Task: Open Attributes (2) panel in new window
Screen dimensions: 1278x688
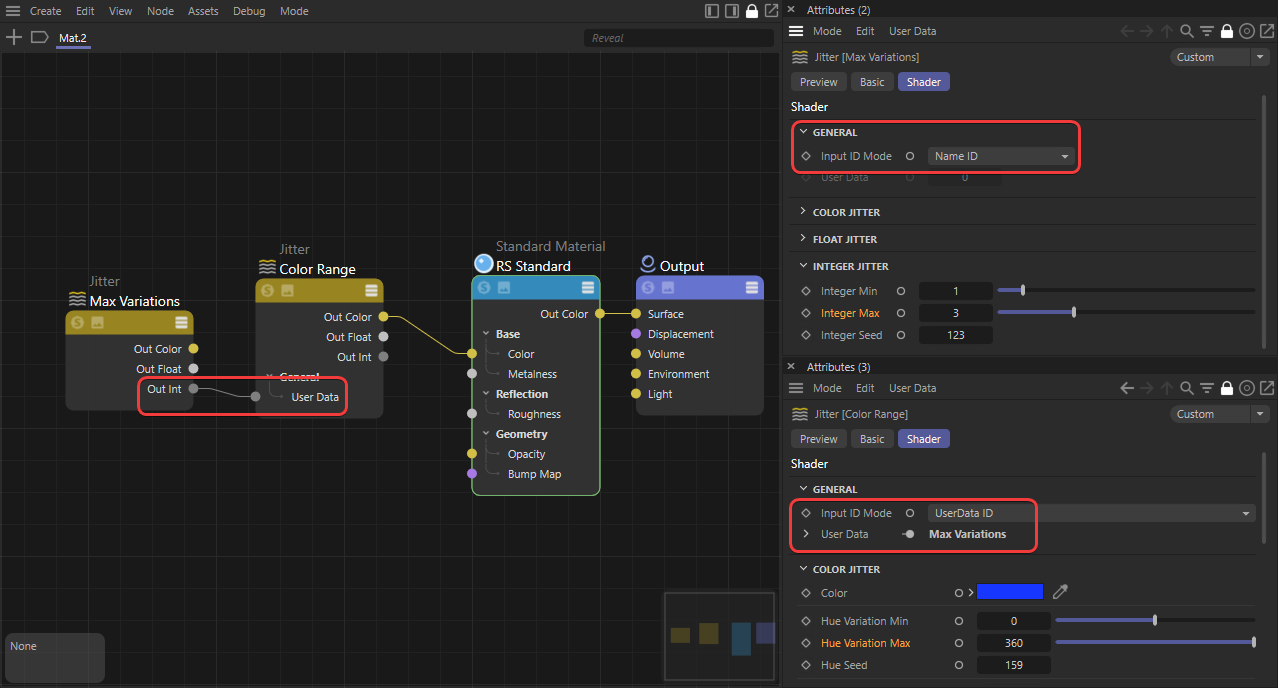Action: coord(1266,31)
